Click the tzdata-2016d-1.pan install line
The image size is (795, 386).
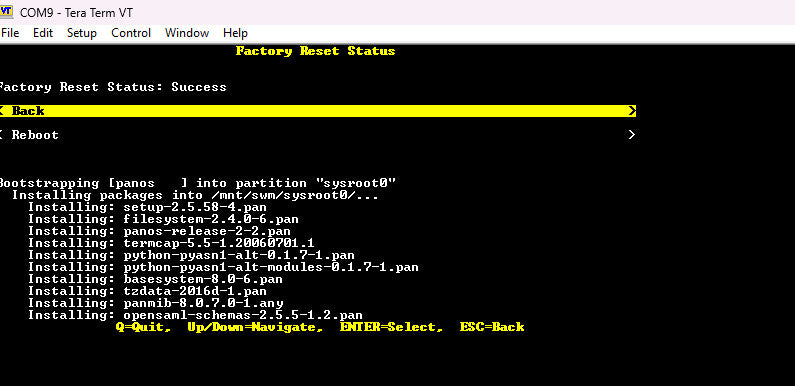pyautogui.click(x=147, y=291)
